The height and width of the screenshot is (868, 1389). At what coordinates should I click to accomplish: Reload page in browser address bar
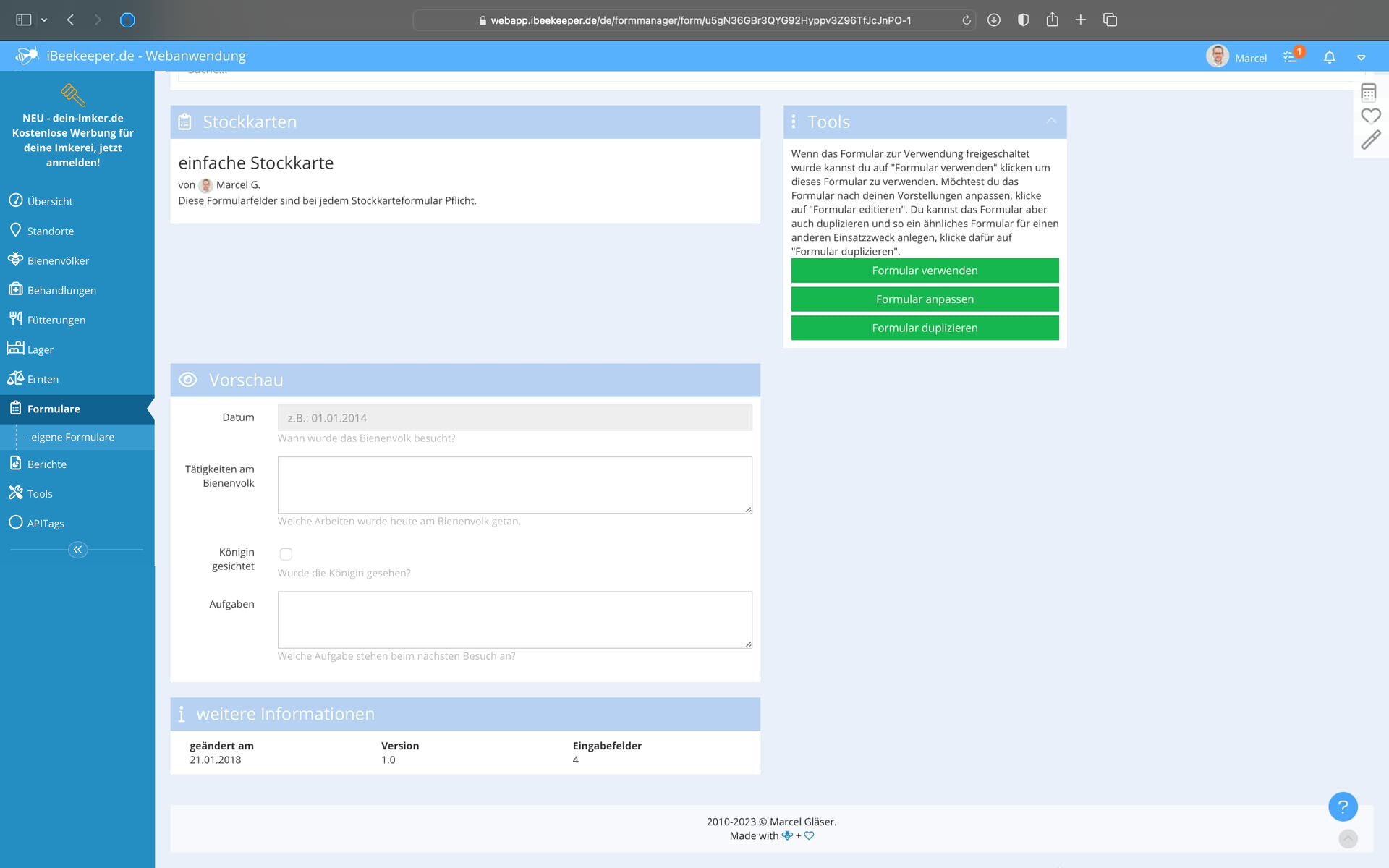(966, 20)
